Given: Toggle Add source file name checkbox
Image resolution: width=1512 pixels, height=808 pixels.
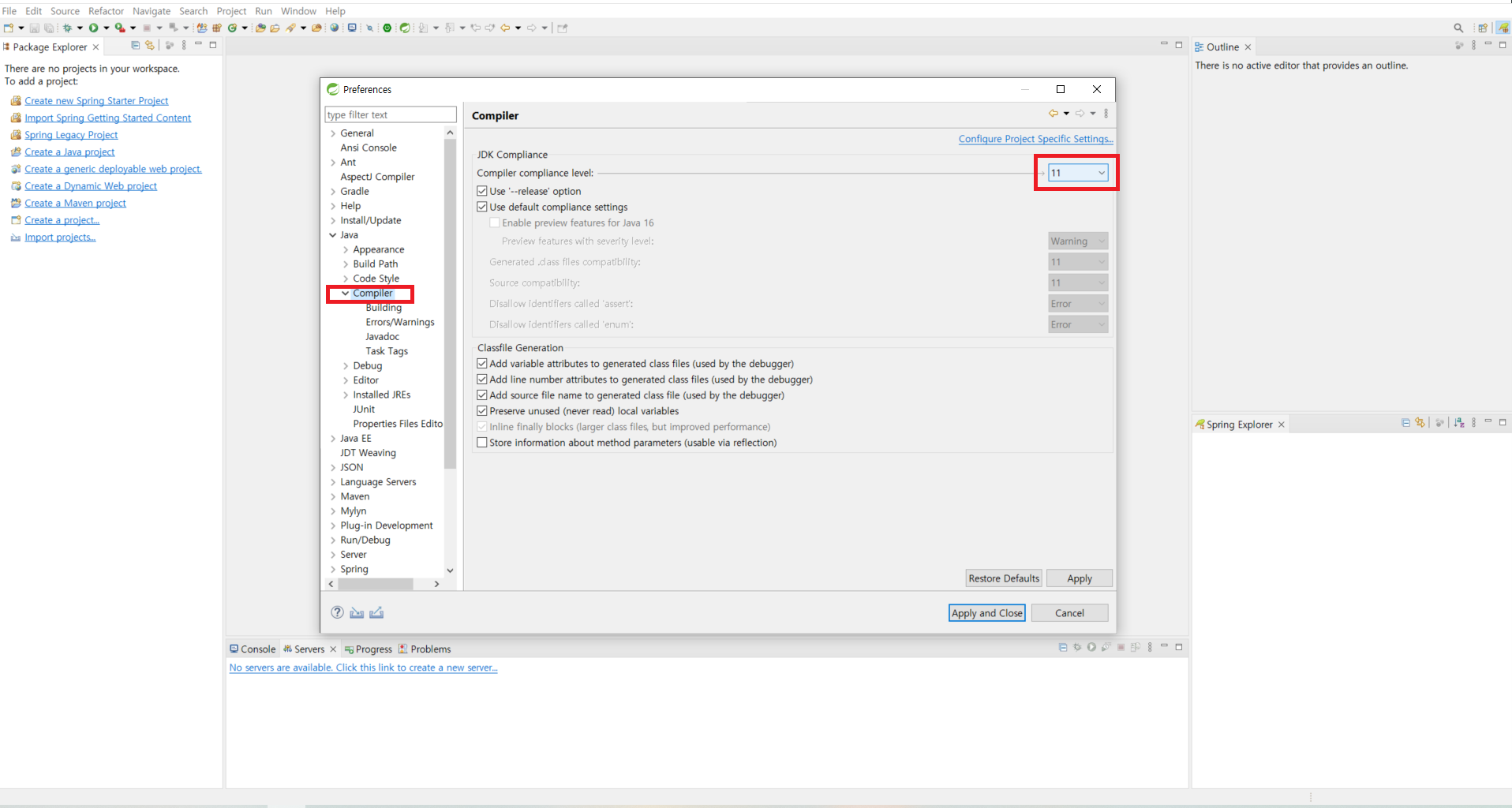Looking at the screenshot, I should [482, 395].
